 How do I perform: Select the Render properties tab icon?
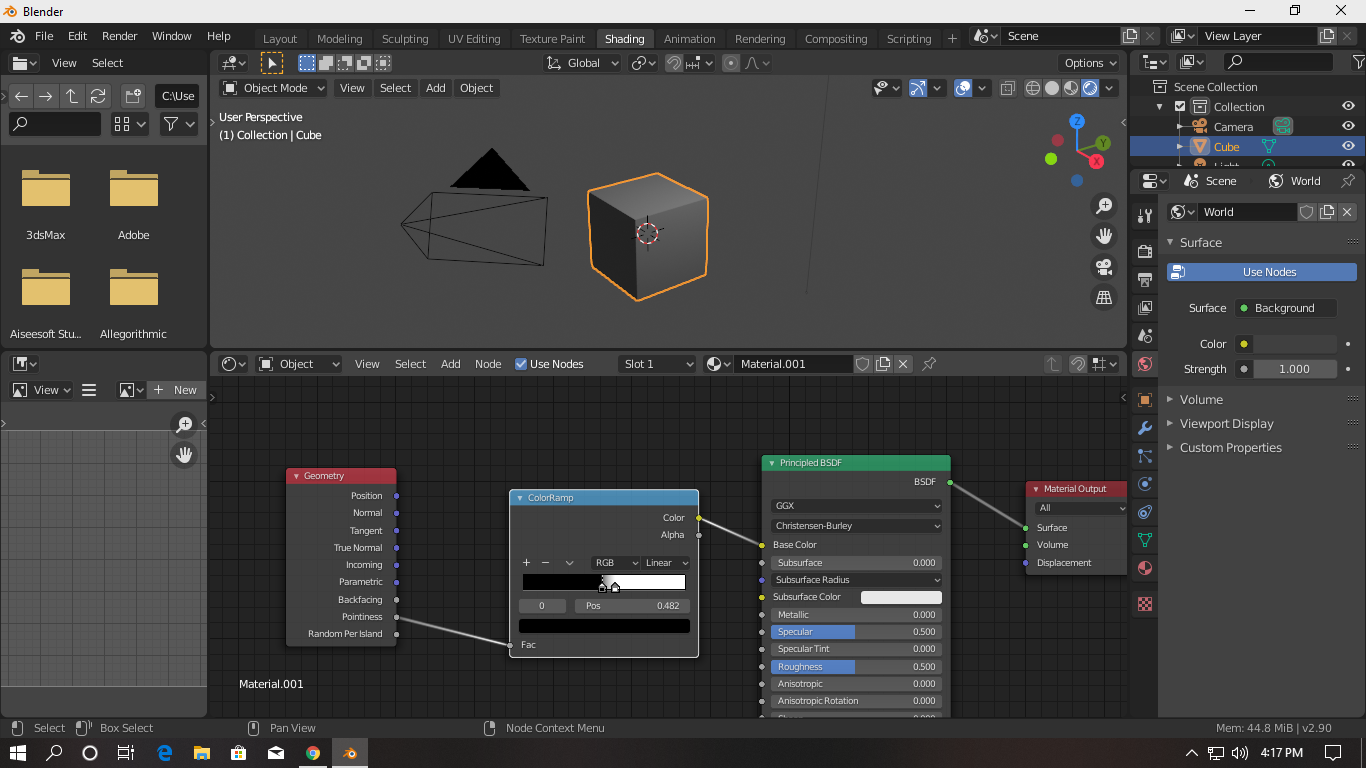[1145, 251]
